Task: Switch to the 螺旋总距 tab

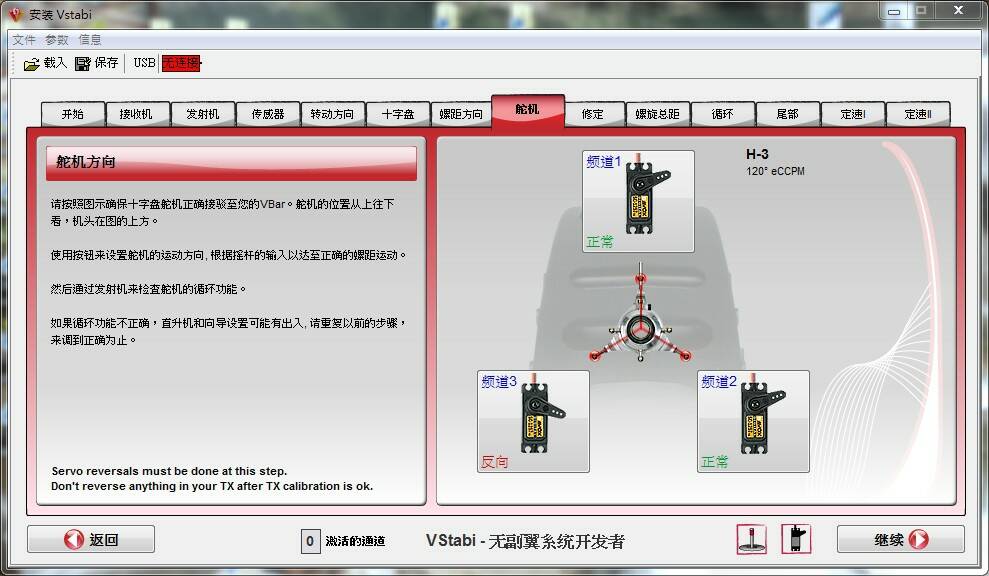Action: [x=658, y=114]
